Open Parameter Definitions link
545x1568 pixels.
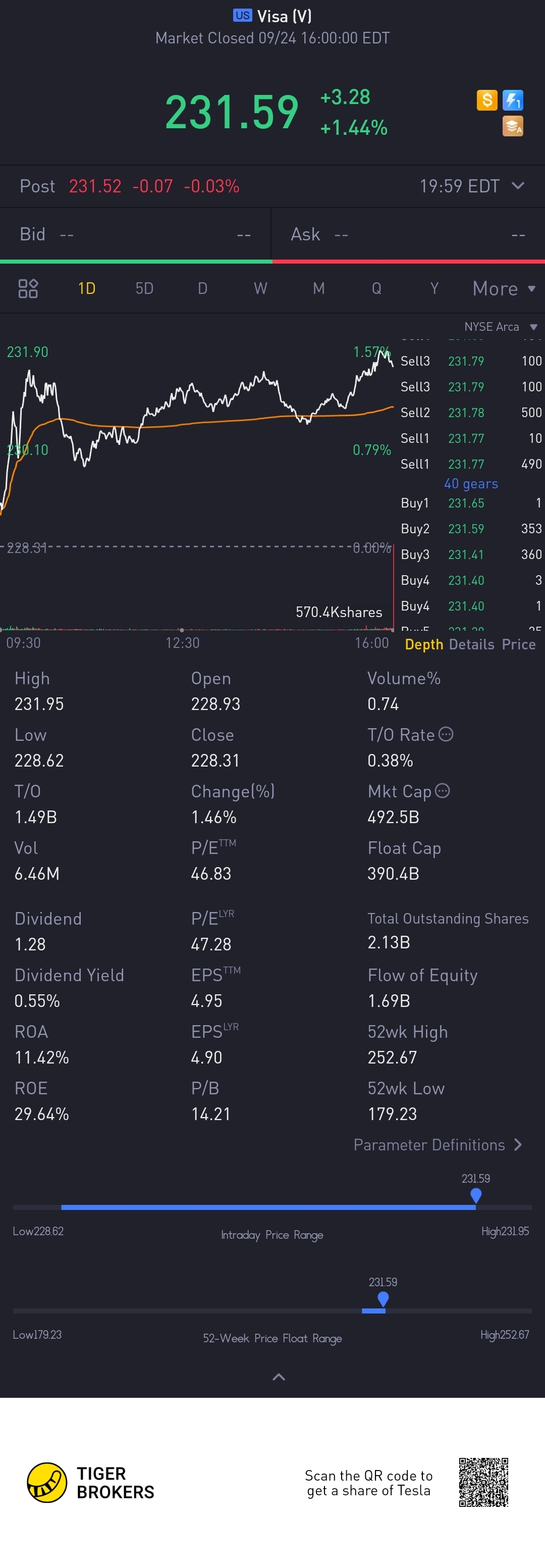pos(438,1144)
